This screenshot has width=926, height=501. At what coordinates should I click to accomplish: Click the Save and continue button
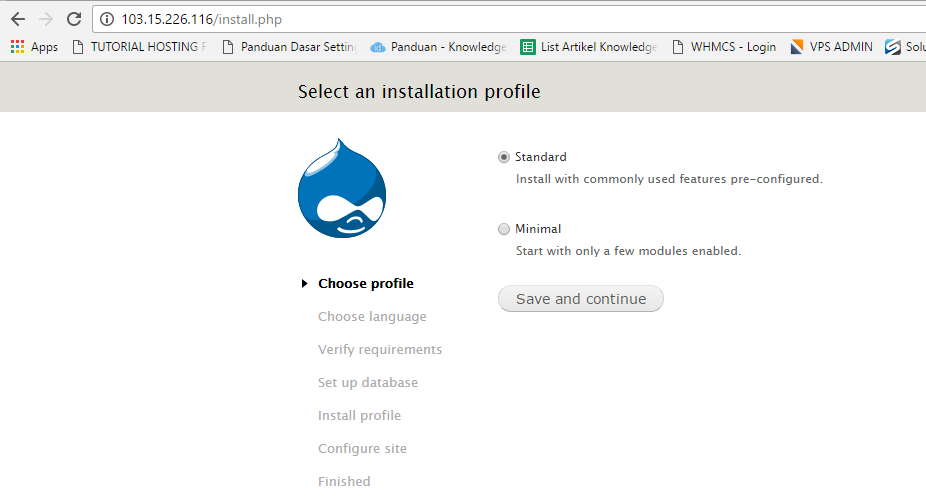pyautogui.click(x=580, y=299)
